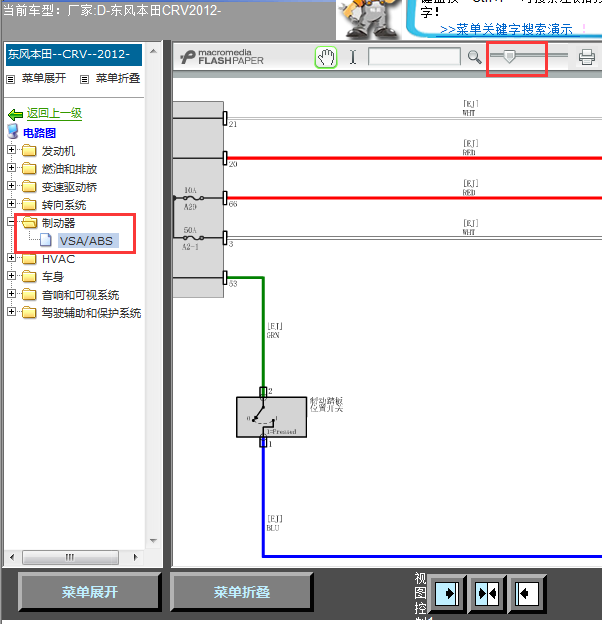
Task: Click the magnifier search icon
Action: coord(474,57)
